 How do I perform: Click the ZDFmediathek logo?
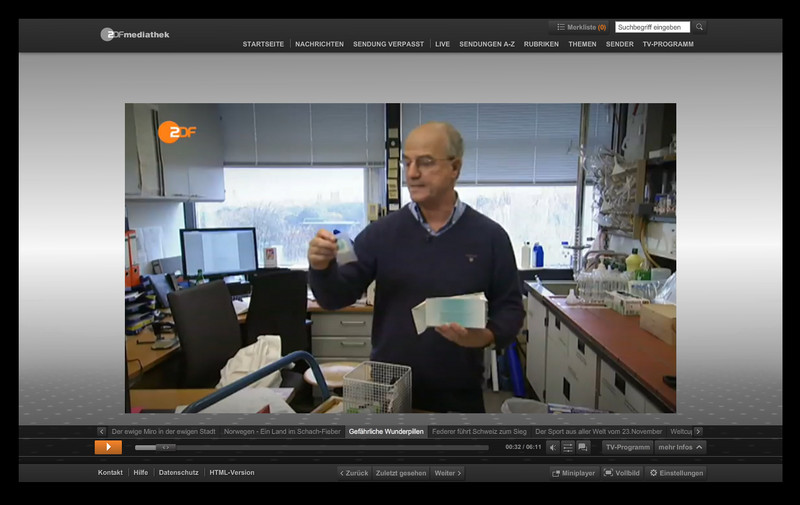[135, 34]
